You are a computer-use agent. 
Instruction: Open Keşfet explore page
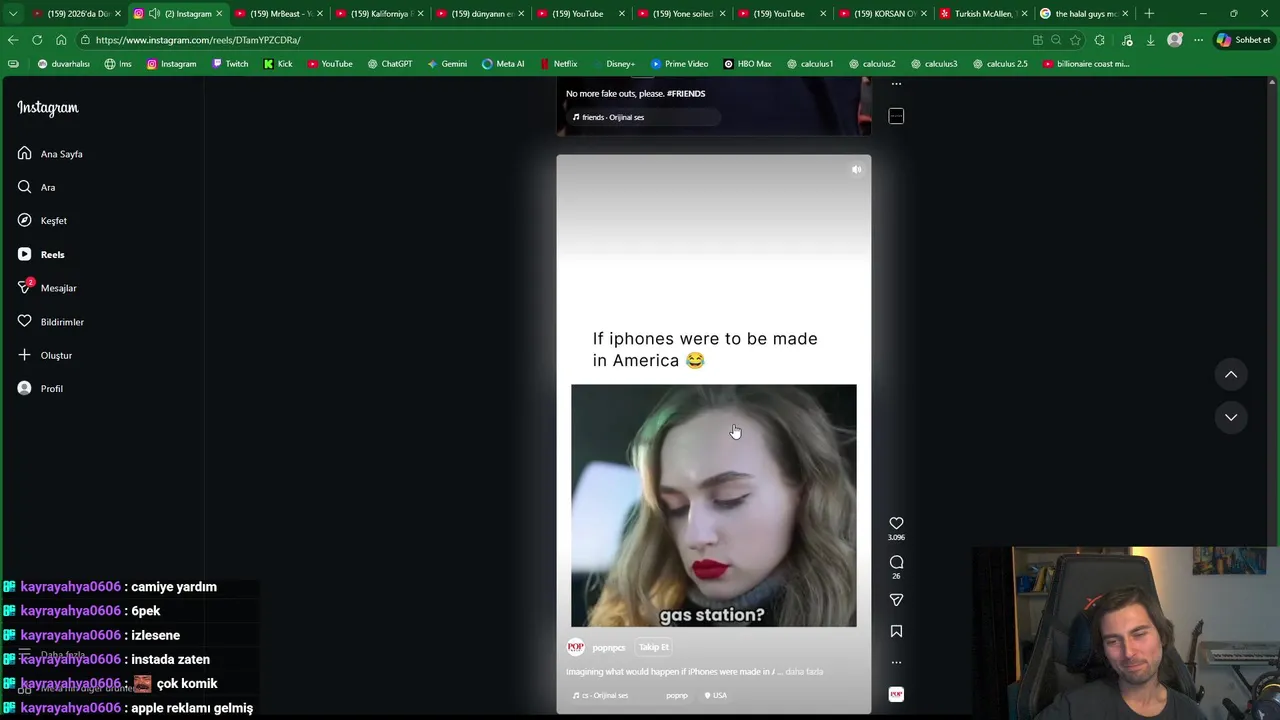click(x=42, y=220)
